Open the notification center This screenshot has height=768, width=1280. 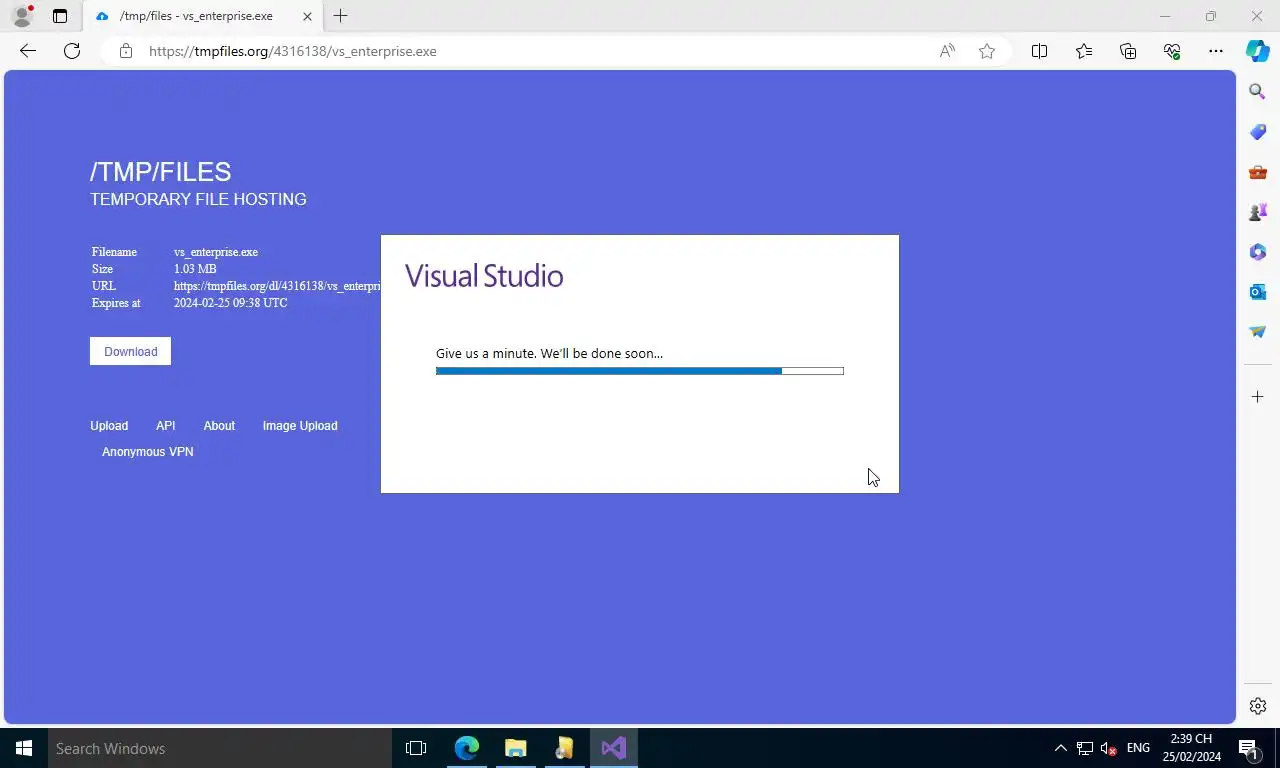1249,748
